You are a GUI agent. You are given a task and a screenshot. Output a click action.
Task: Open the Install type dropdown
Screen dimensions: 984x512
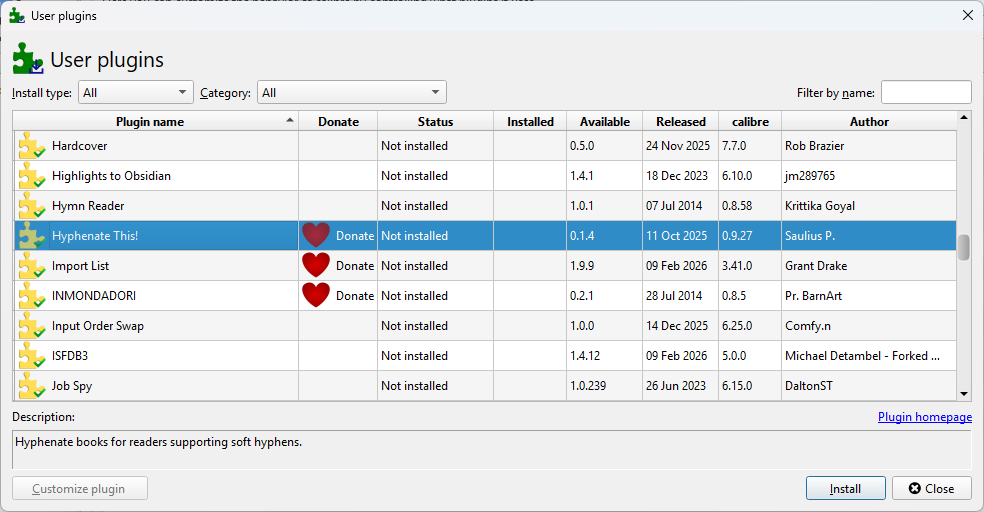pos(135,93)
